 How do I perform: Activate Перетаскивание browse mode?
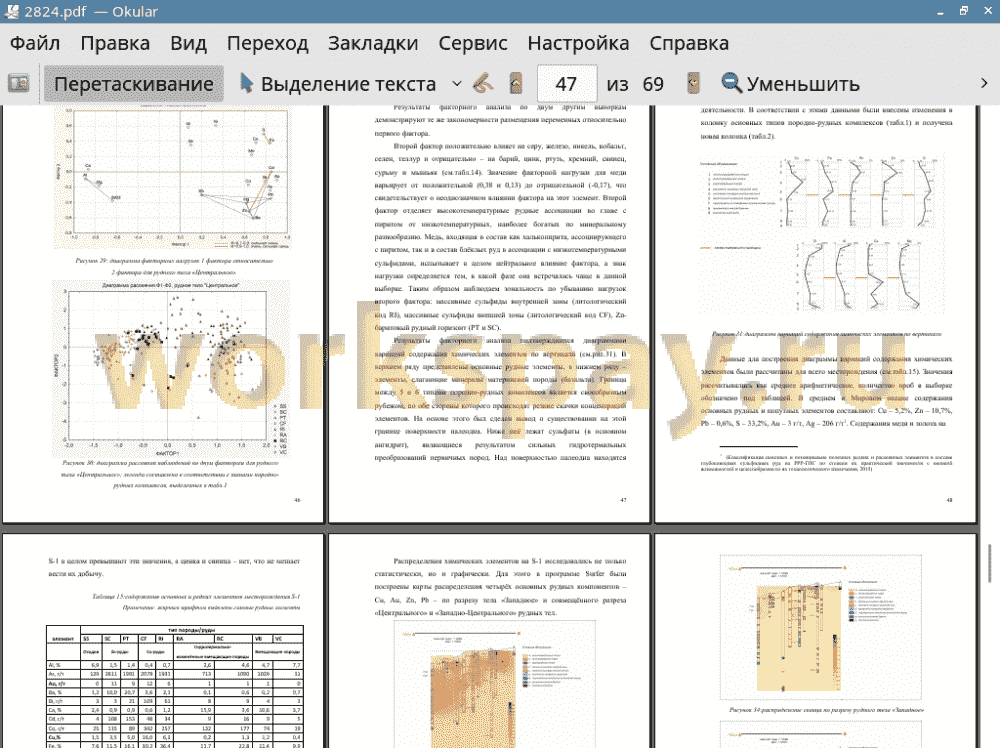(134, 84)
